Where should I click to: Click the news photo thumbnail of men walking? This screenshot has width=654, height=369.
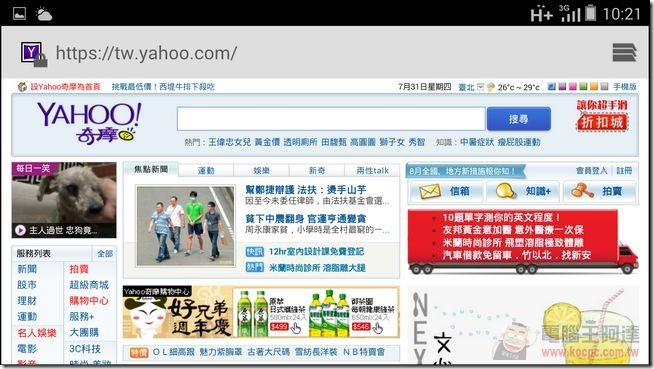coord(185,226)
